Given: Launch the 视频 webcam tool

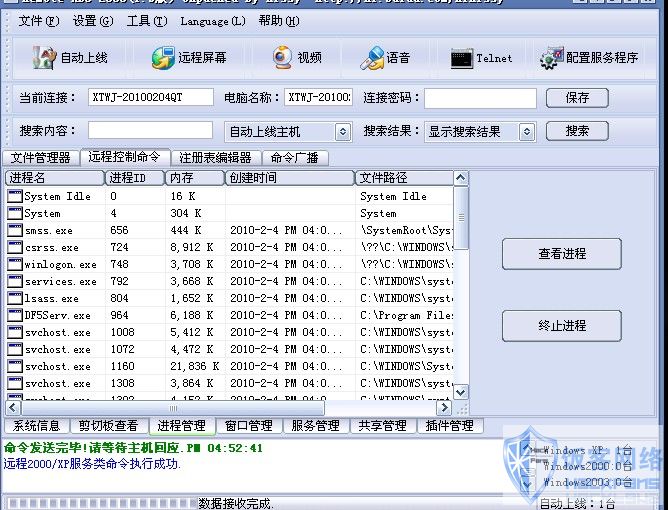Looking at the screenshot, I should (x=283, y=58).
